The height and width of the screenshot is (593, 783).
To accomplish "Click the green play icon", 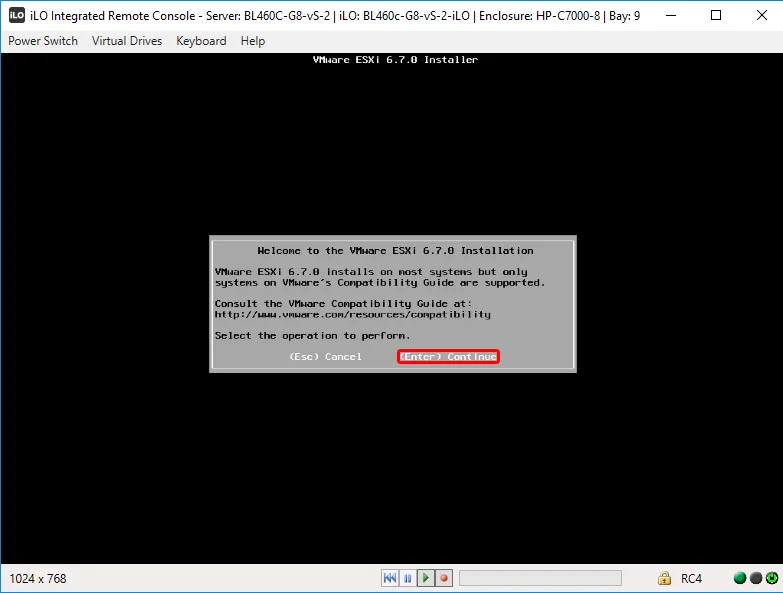I will 425,578.
